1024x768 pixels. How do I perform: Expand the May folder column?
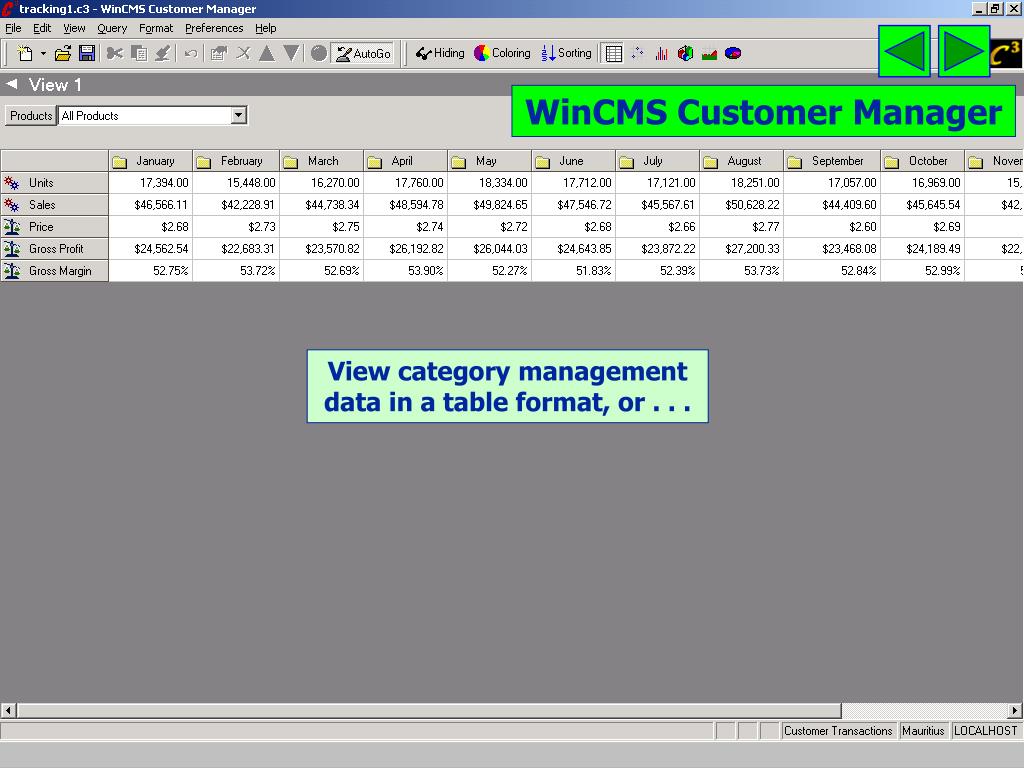[459, 161]
